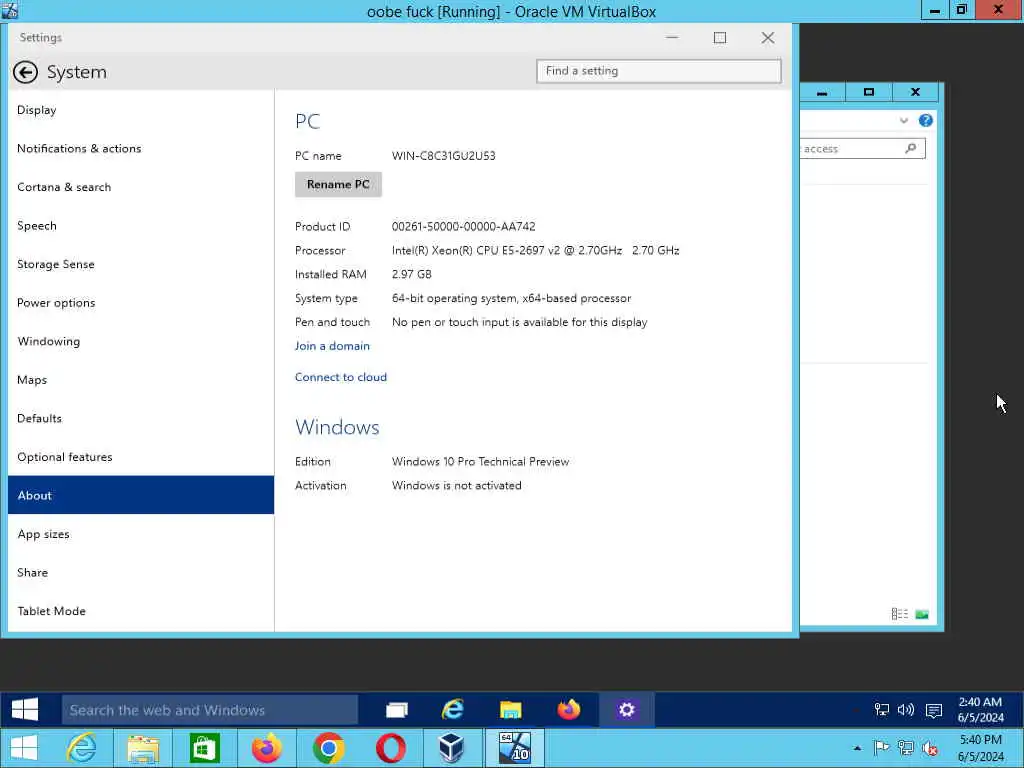Screen dimensions: 1024x768
Task: Open VirtualBox Manager cube icon
Action: point(451,748)
